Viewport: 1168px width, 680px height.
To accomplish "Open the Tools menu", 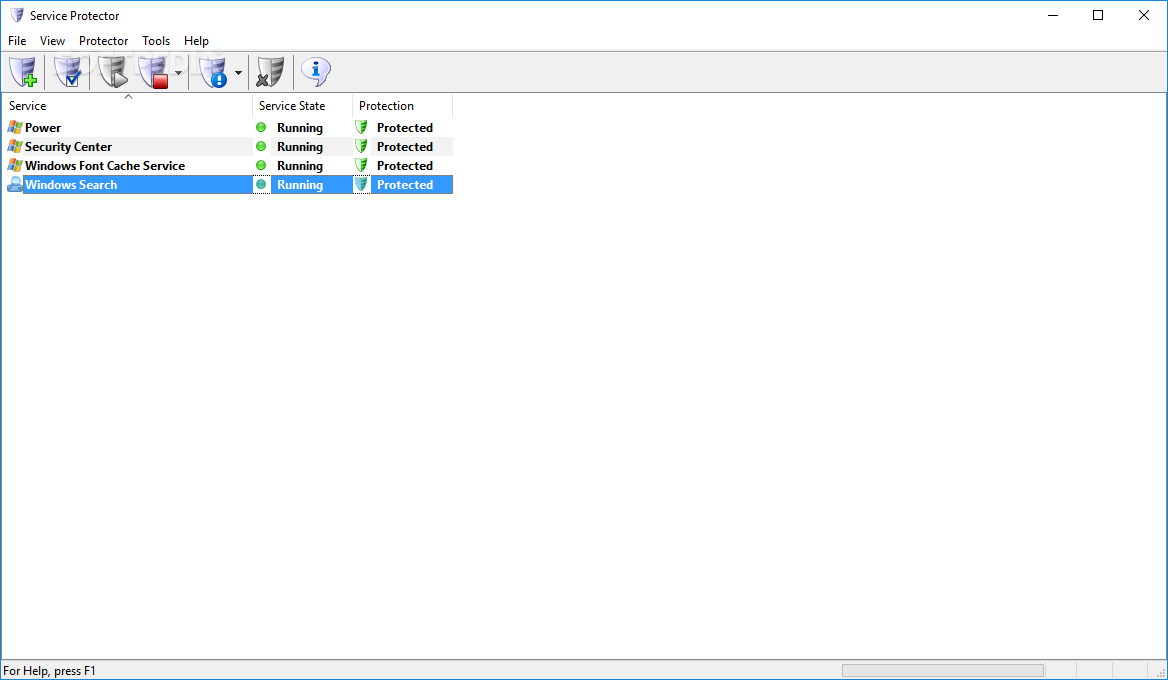I will [156, 41].
